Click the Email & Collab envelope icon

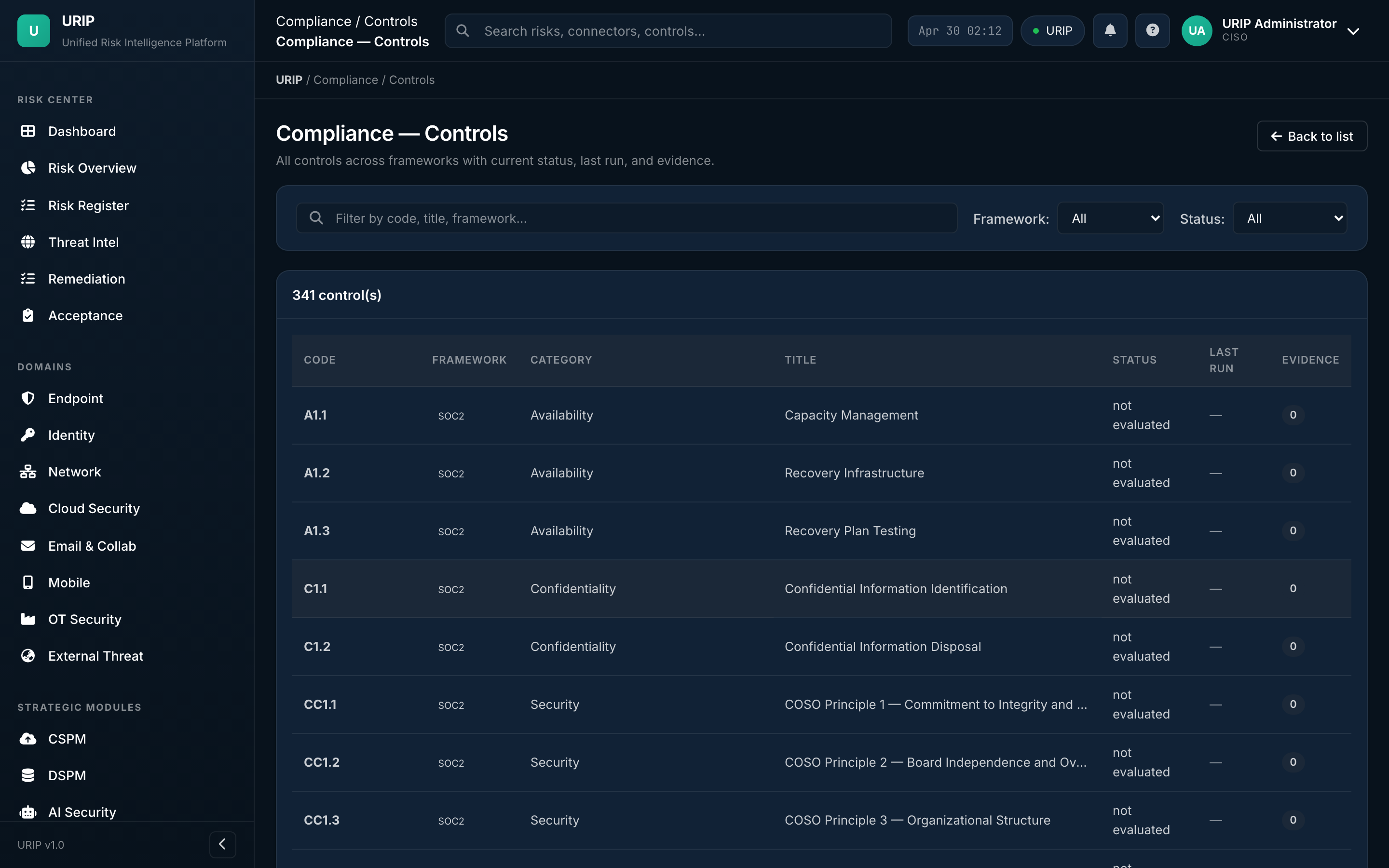(x=27, y=545)
